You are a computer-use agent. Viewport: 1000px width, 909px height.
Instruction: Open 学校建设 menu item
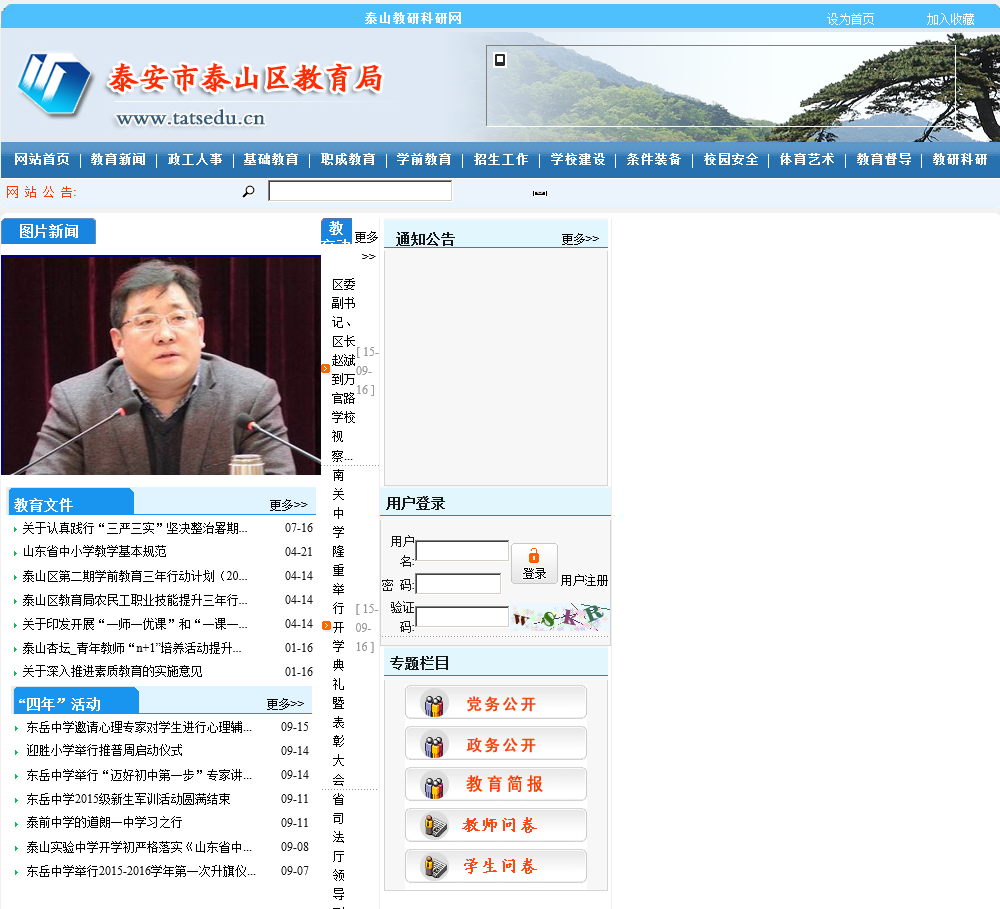[578, 159]
